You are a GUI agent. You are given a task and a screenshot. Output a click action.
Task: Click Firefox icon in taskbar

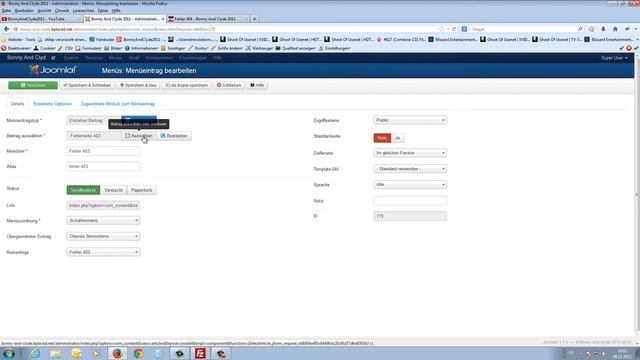click(117, 353)
